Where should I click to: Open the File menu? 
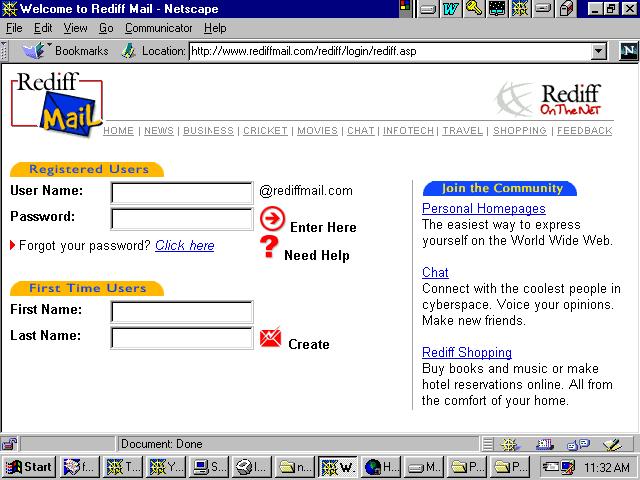click(14, 28)
